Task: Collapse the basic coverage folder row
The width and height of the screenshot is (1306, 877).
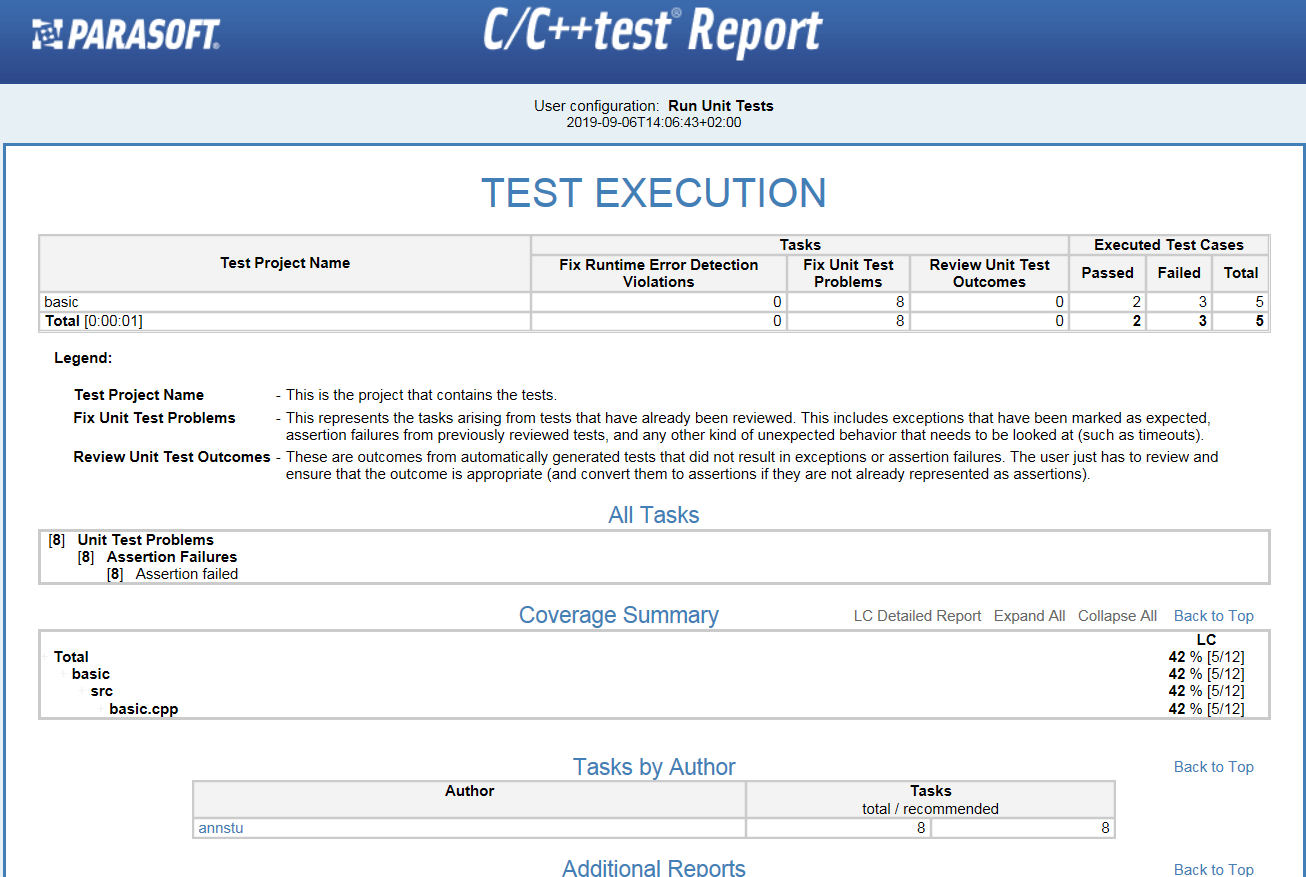Action: pyautogui.click(x=91, y=674)
